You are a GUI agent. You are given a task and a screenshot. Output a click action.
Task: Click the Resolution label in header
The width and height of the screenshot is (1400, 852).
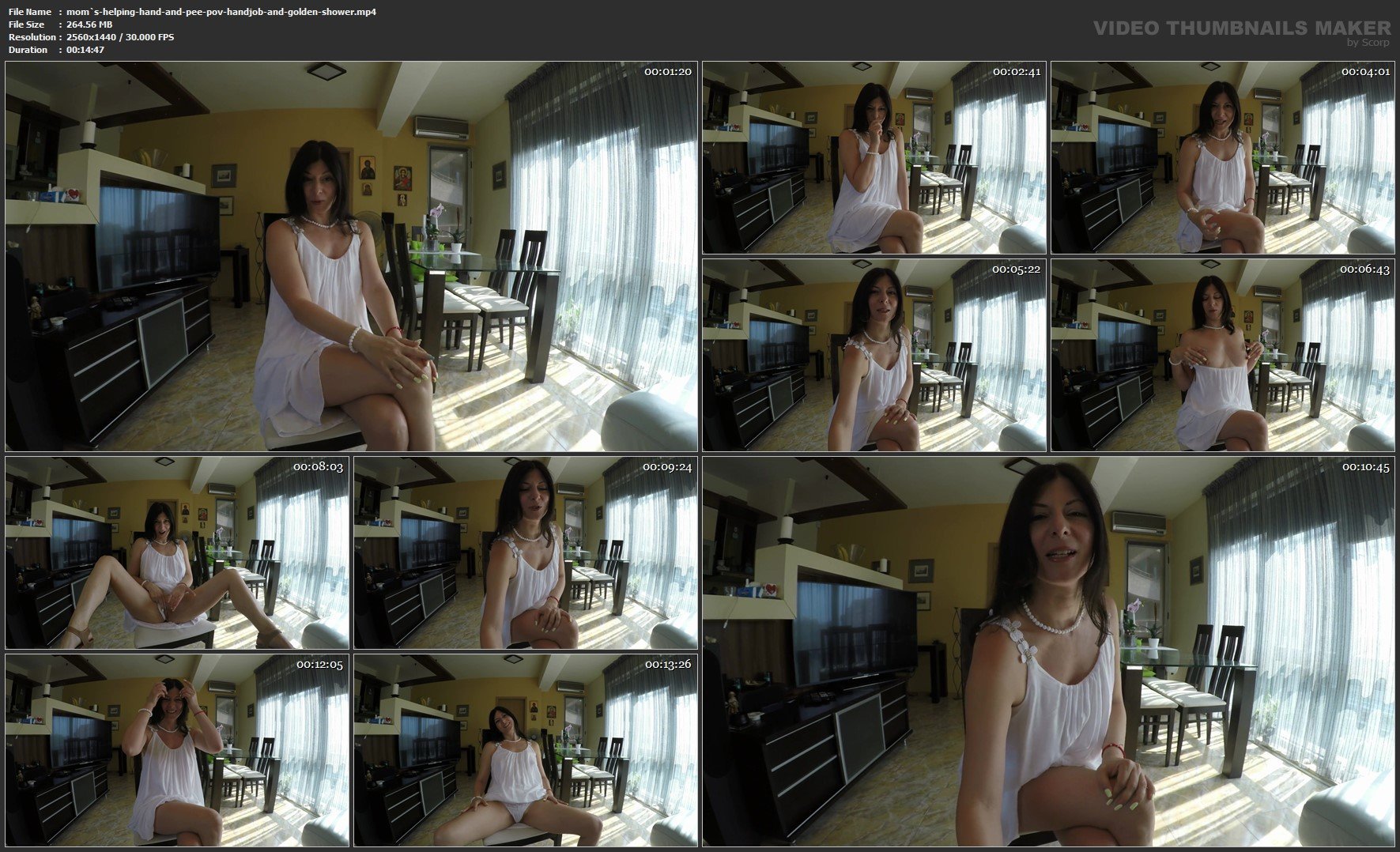tap(32, 37)
